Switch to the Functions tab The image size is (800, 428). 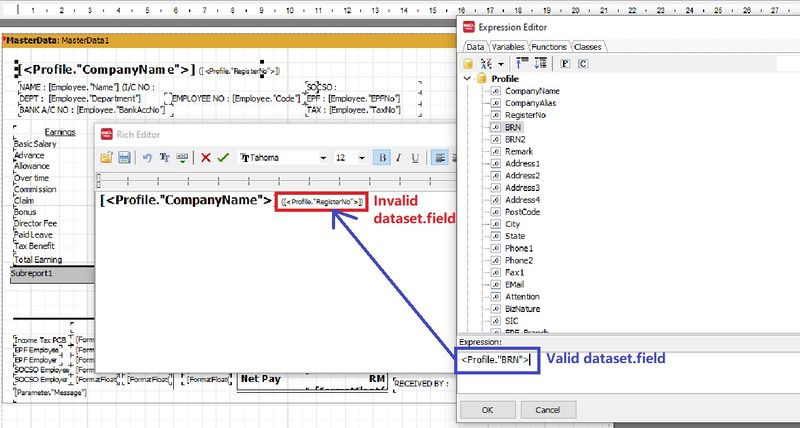click(x=549, y=46)
